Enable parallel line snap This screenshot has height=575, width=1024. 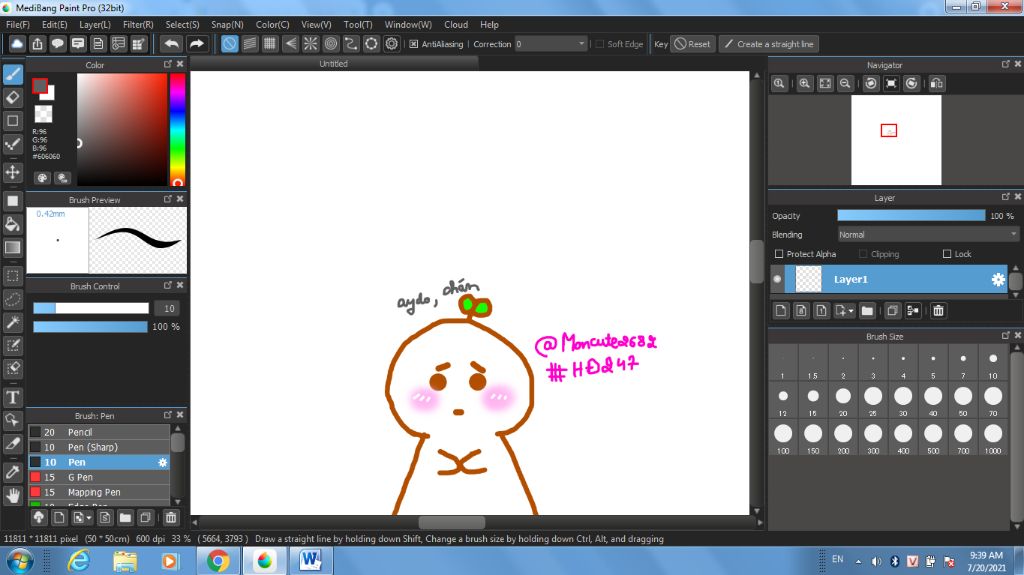pos(249,44)
